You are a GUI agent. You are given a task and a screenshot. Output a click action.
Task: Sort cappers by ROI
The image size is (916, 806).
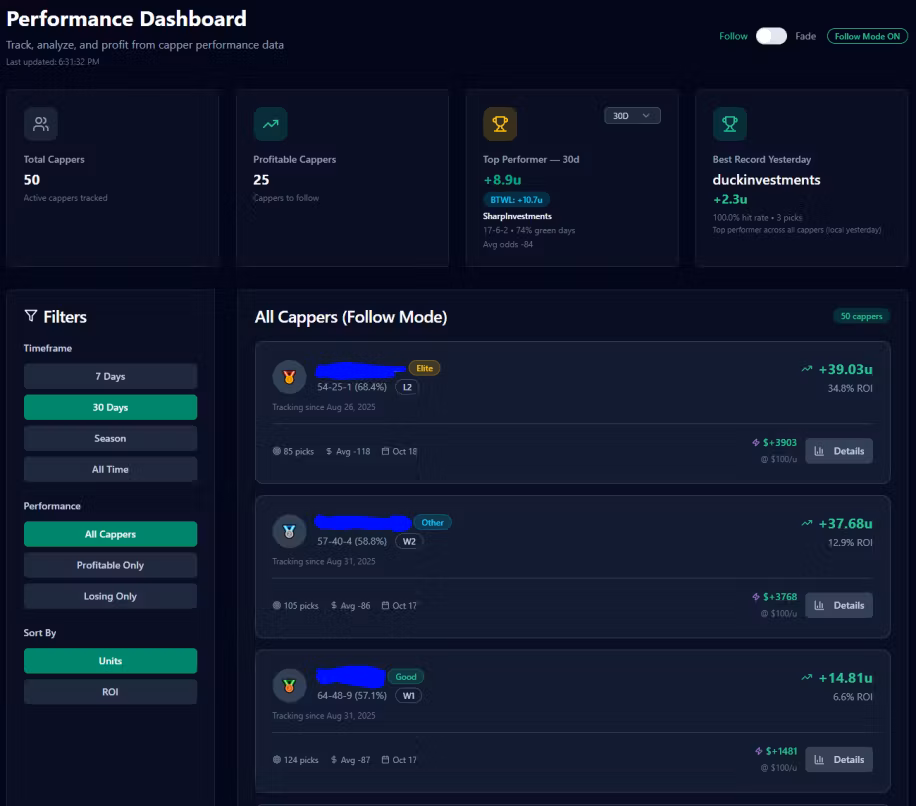point(110,692)
